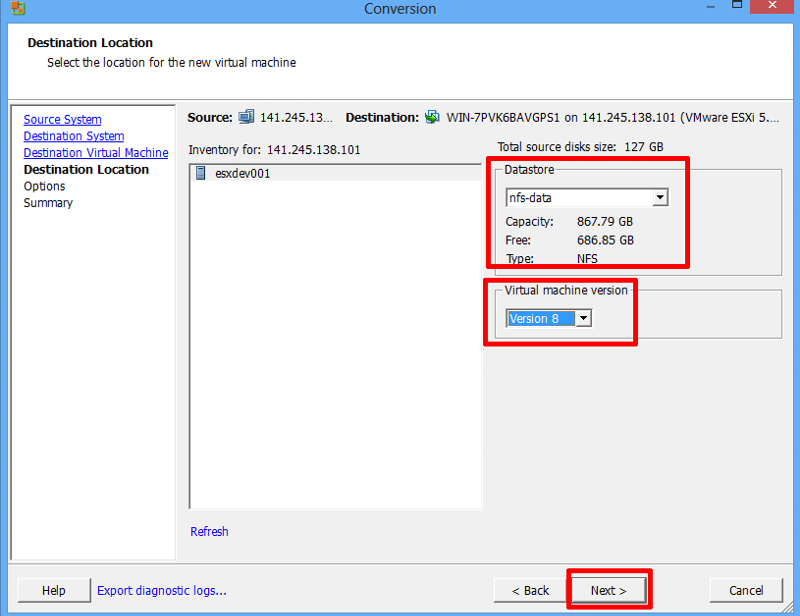Click Export diagnostic logs link
Image resolution: width=800 pixels, height=616 pixels.
click(162, 590)
